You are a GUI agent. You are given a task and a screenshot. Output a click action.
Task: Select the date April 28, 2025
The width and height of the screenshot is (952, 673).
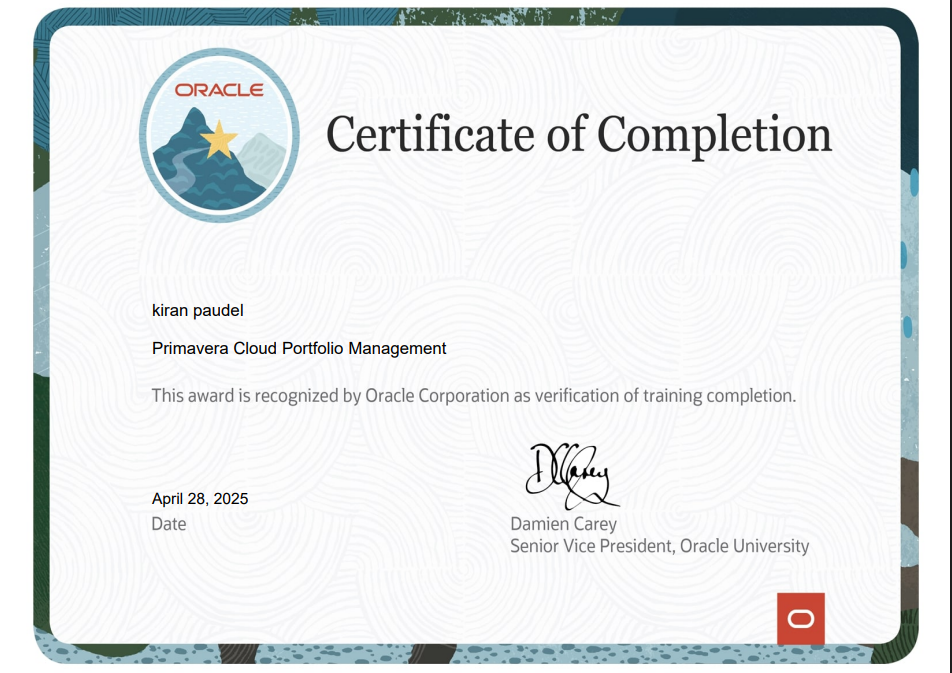pyautogui.click(x=200, y=498)
